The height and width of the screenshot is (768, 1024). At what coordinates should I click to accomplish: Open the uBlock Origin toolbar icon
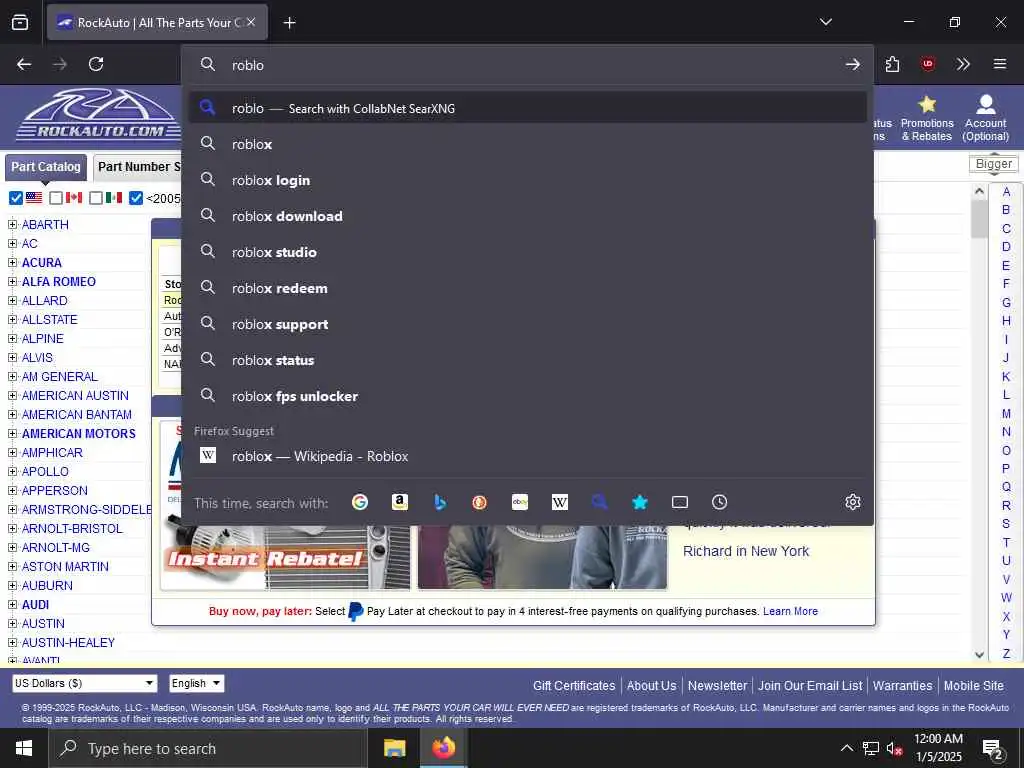[927, 64]
